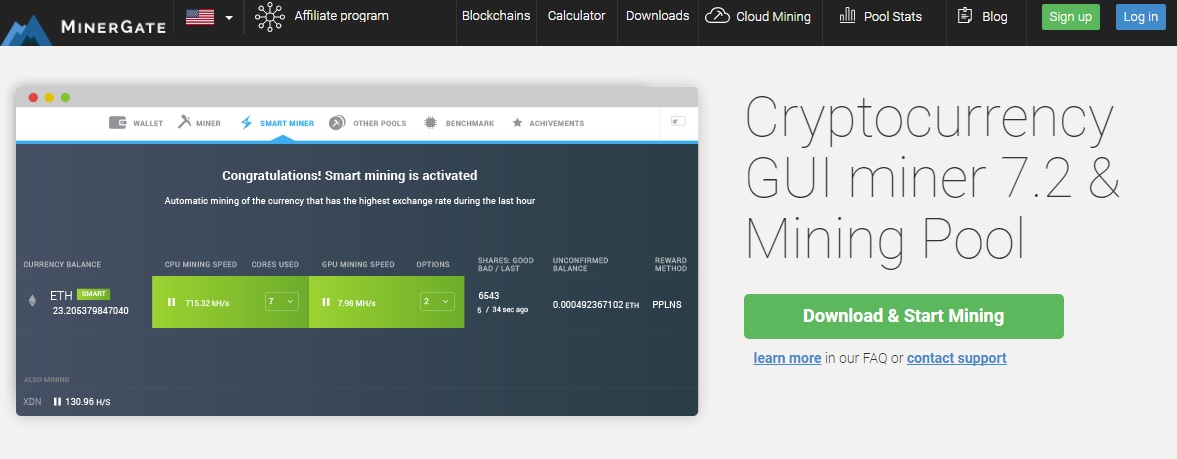This screenshot has width=1177, height=459.
Task: Pause XDN mining at 130.96 H/s
Action: coord(57,402)
